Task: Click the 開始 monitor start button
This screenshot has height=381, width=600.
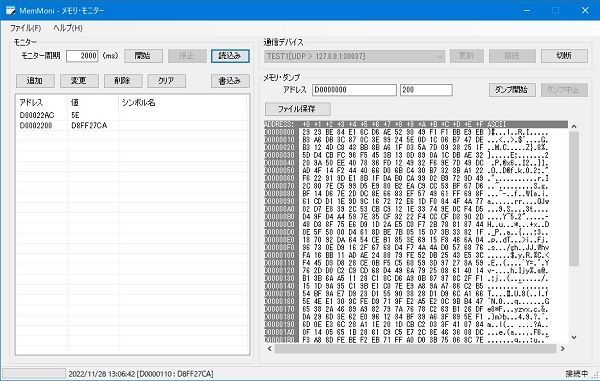Action: (143, 56)
